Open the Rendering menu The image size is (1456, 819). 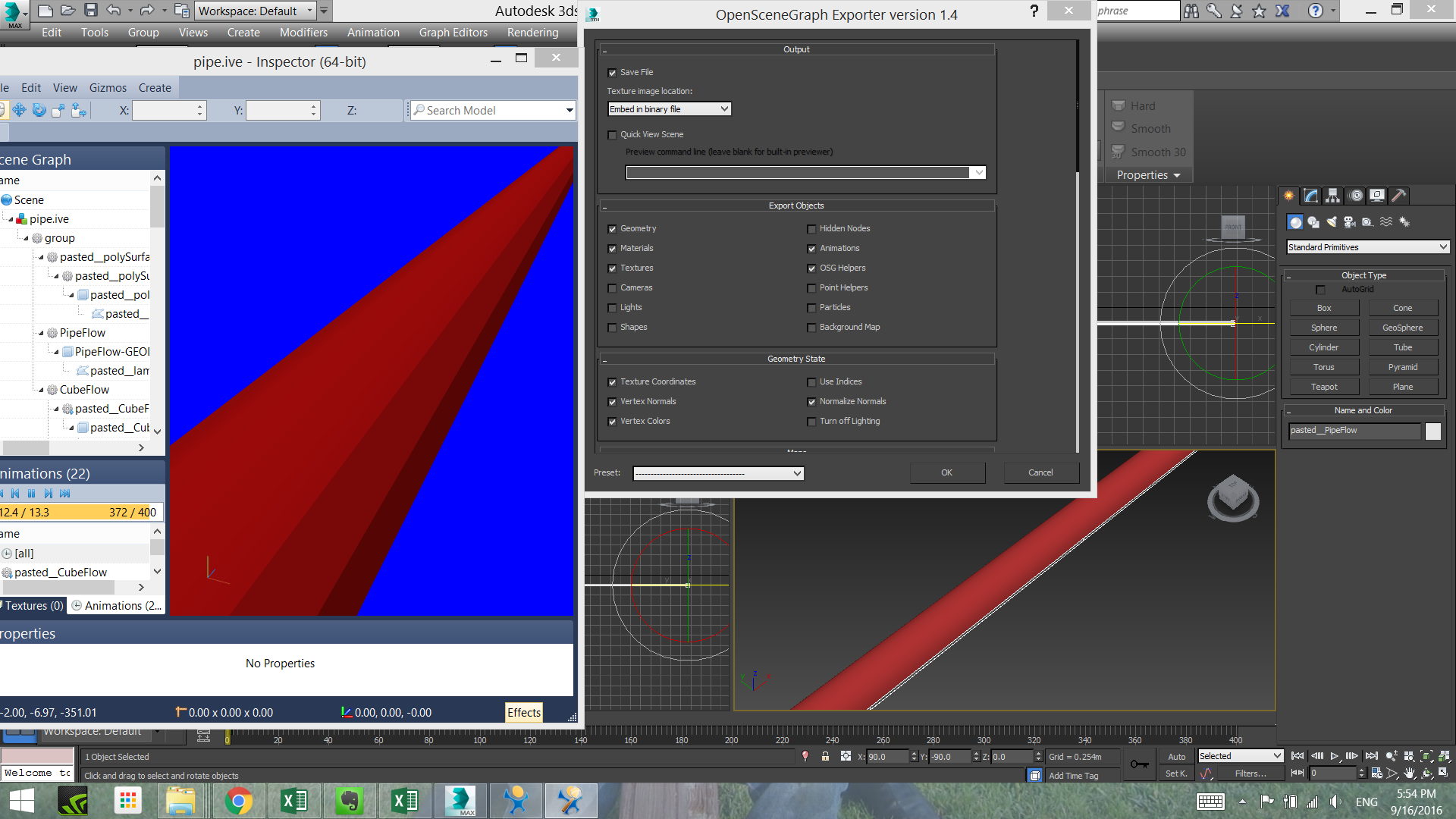(x=533, y=33)
